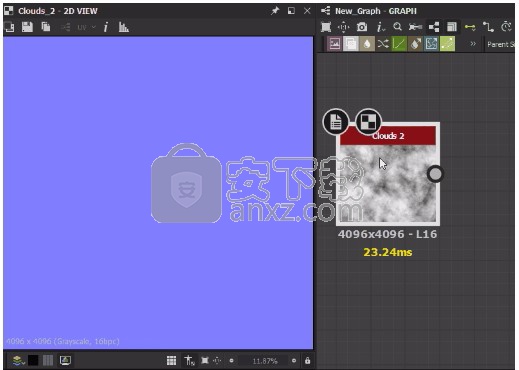This screenshot has width=519, height=370.
Task: Select the Clouds 2 node header
Action: (388, 136)
